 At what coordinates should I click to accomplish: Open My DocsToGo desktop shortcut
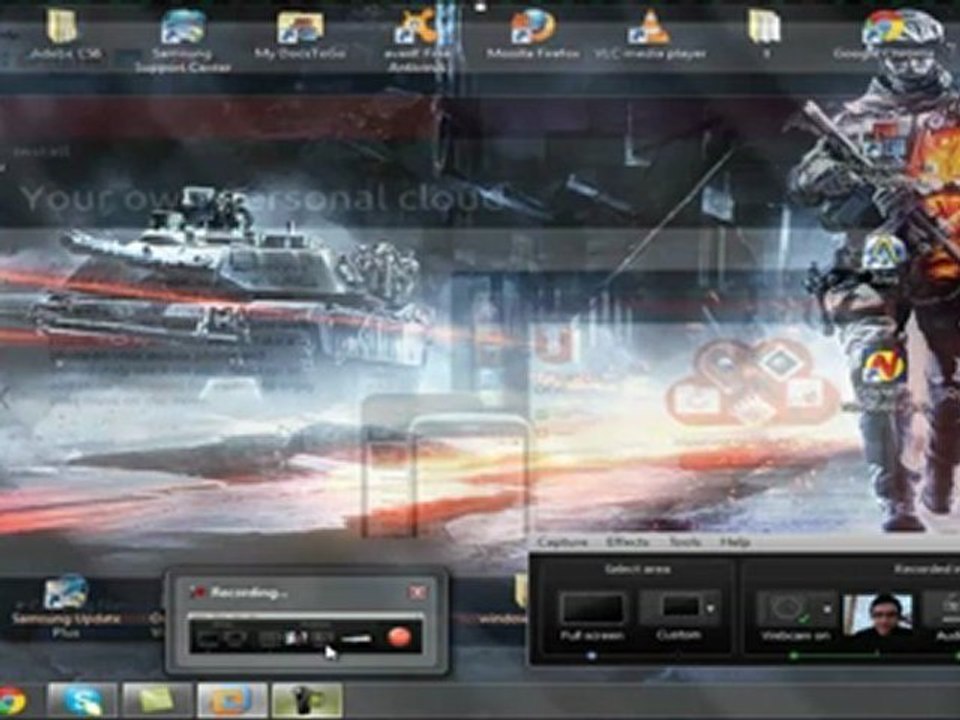[300, 34]
